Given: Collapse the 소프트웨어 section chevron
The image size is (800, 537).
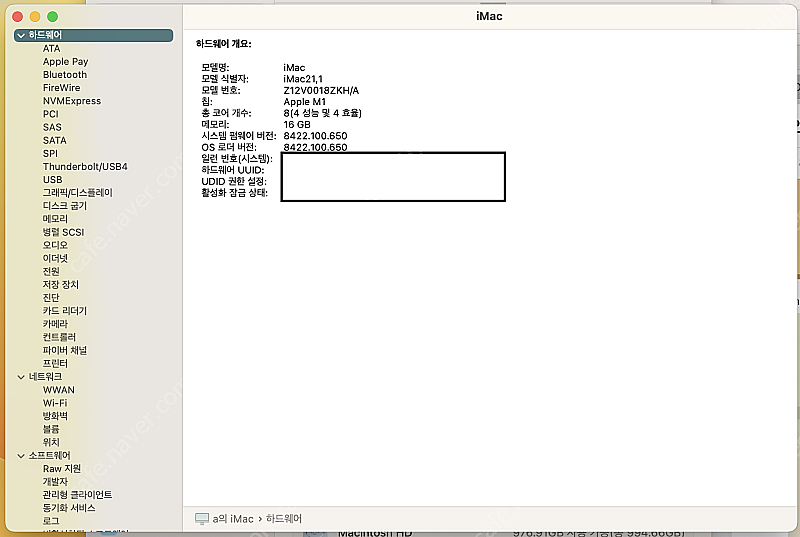Looking at the screenshot, I should [x=21, y=456].
